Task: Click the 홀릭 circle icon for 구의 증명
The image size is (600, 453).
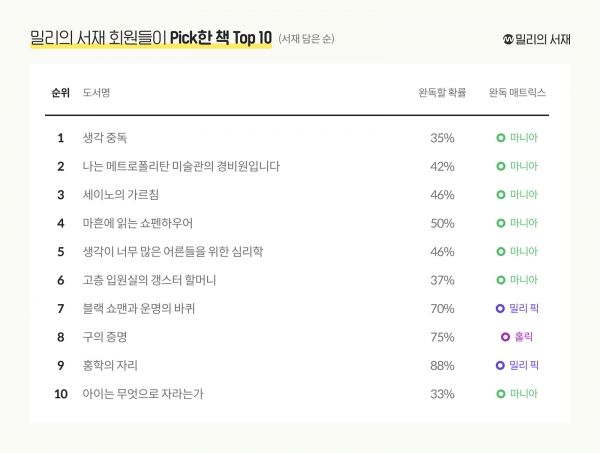Action: pyautogui.click(x=505, y=337)
